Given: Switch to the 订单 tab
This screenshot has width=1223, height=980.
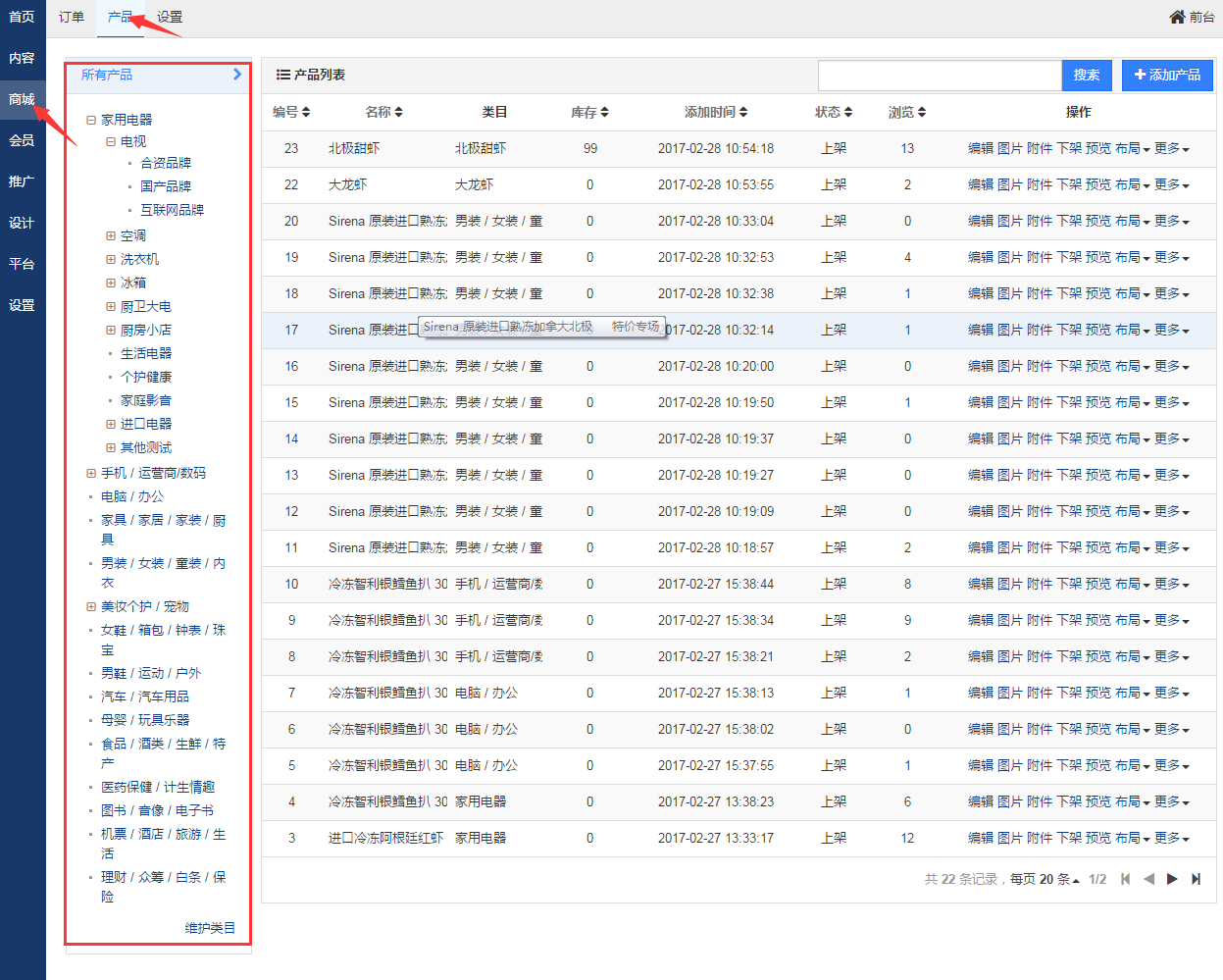Looking at the screenshot, I should (72, 17).
